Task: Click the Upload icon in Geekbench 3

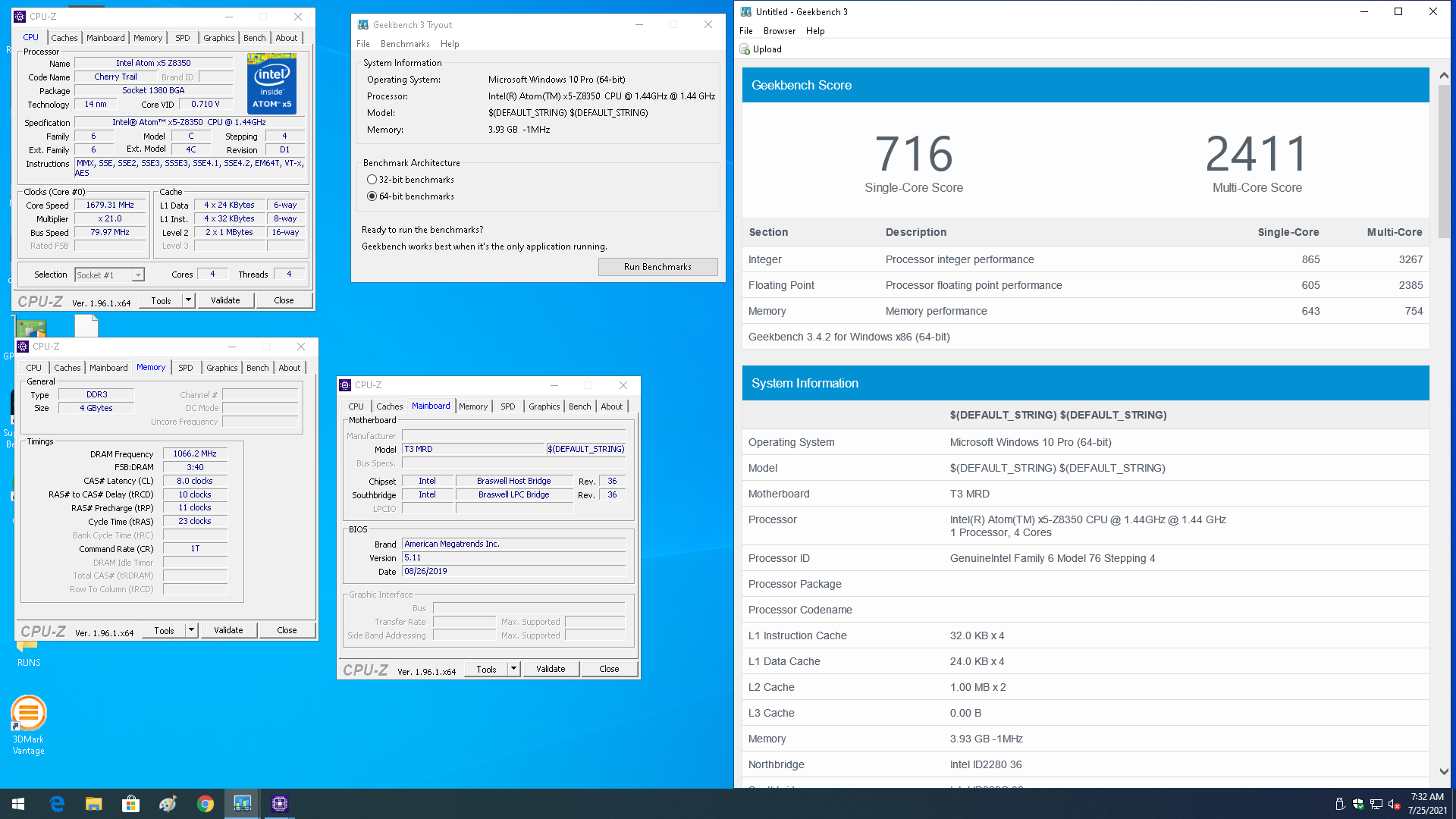Action: 745,49
